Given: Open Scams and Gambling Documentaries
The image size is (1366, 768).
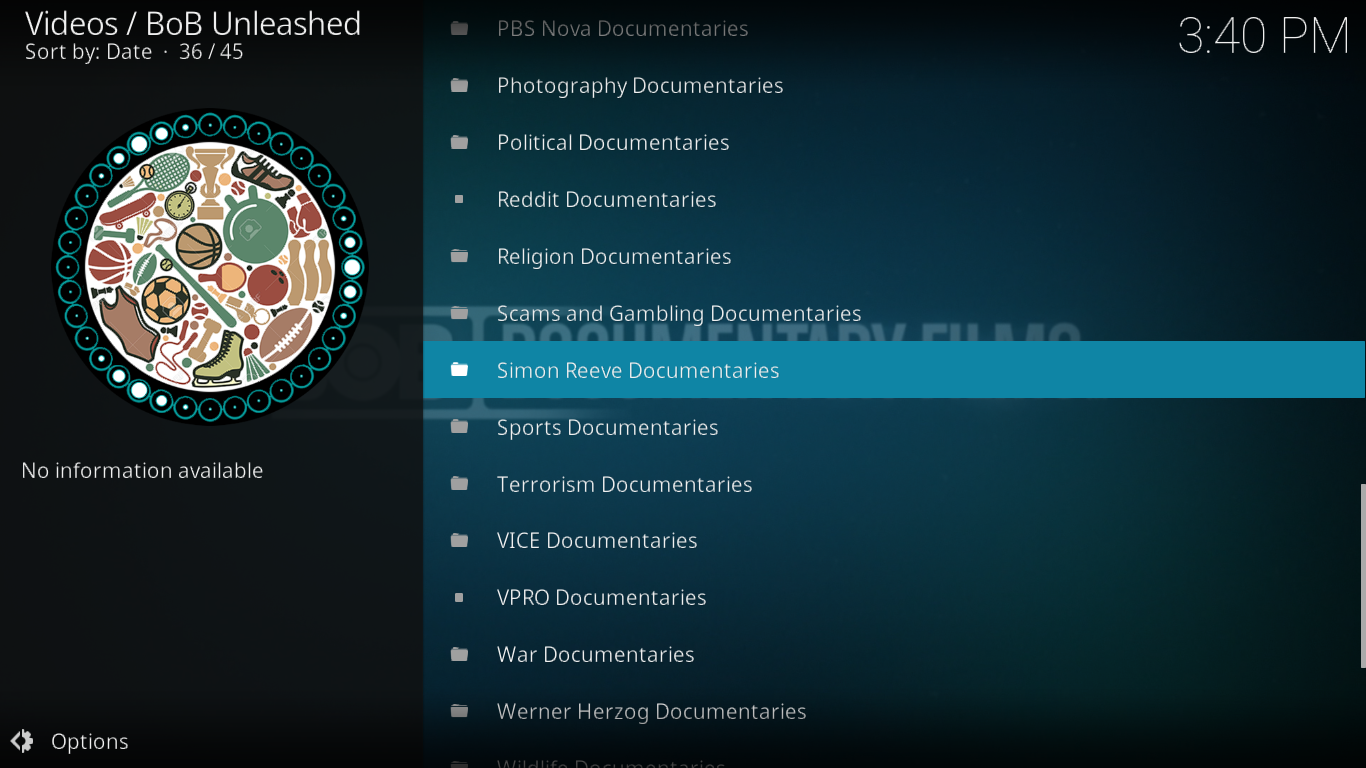Looking at the screenshot, I should pyautogui.click(x=678, y=314).
